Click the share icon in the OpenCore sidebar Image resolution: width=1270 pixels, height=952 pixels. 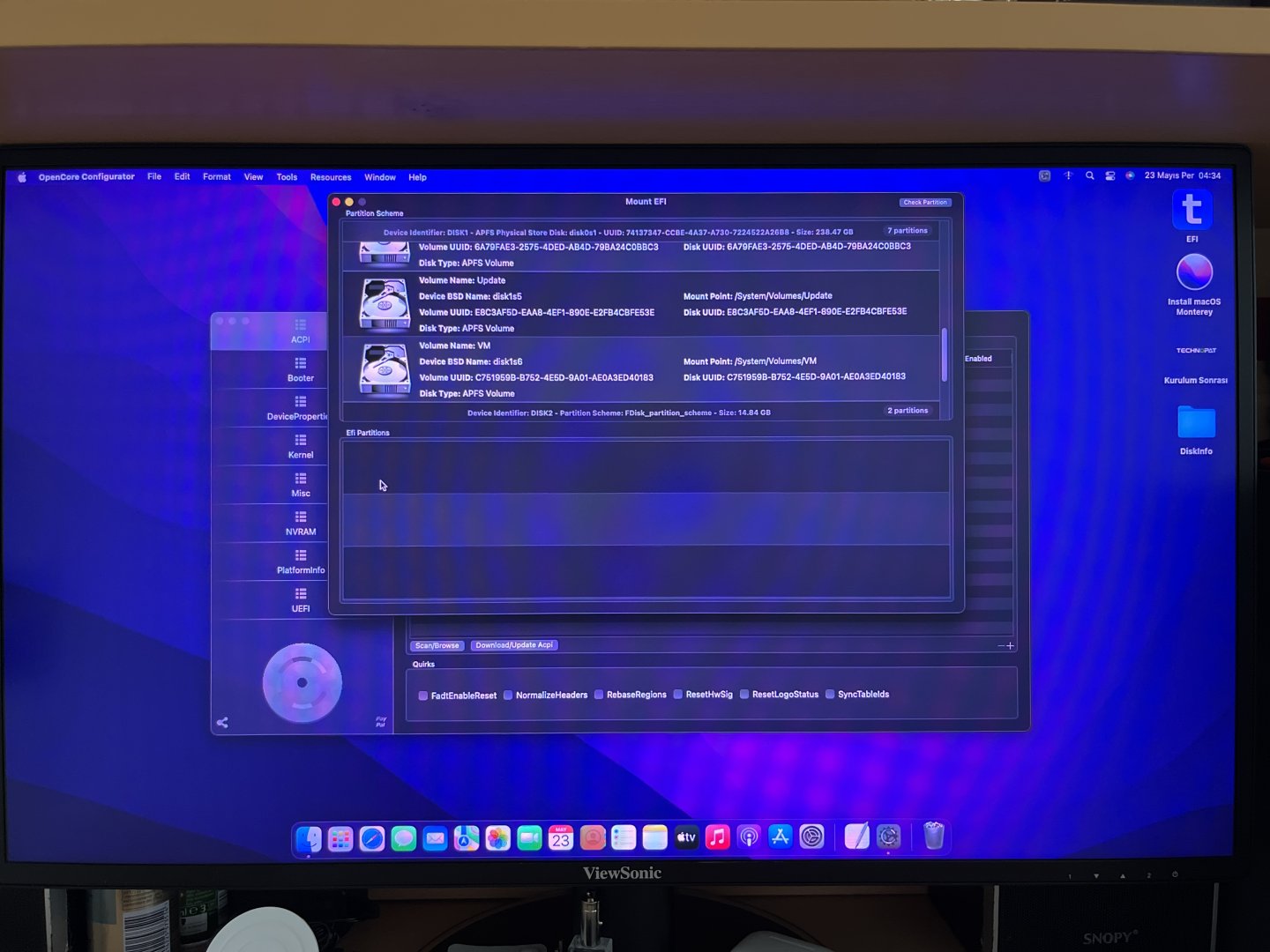[222, 723]
